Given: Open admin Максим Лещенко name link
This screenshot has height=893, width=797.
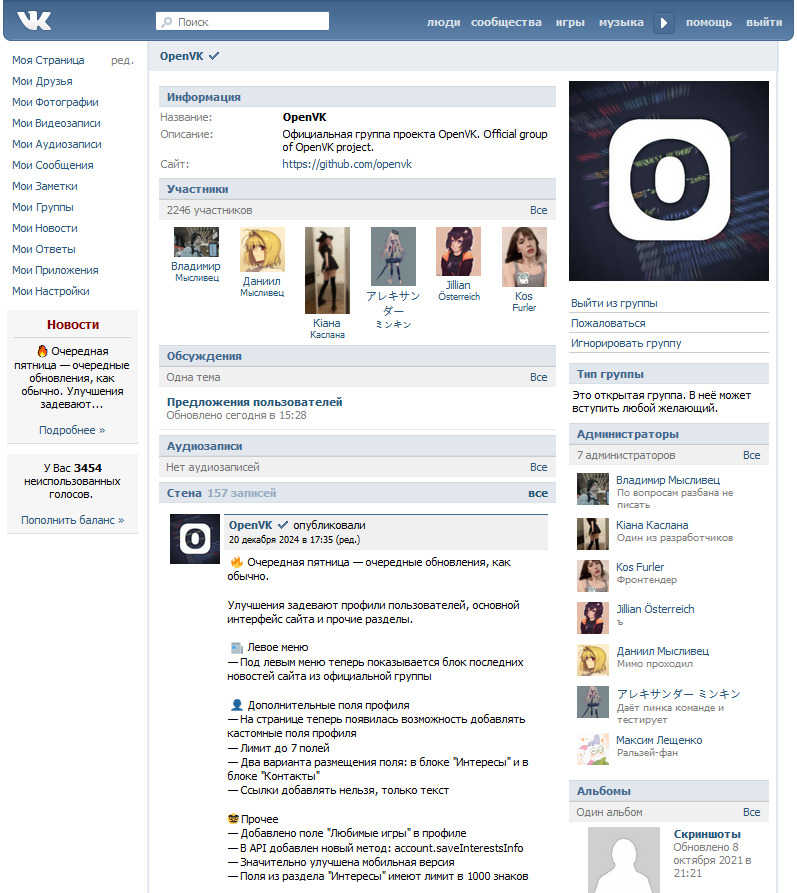Looking at the screenshot, I should pos(659,740).
